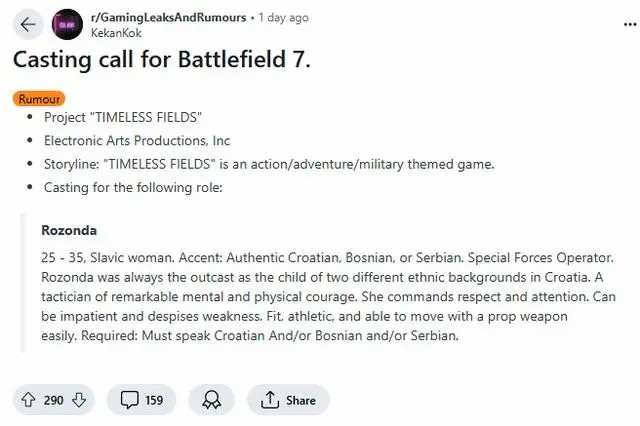This screenshot has width=640, height=426.
Task: Click the Electronic Arts Productions bullet
Action: pyautogui.click(x=137, y=140)
